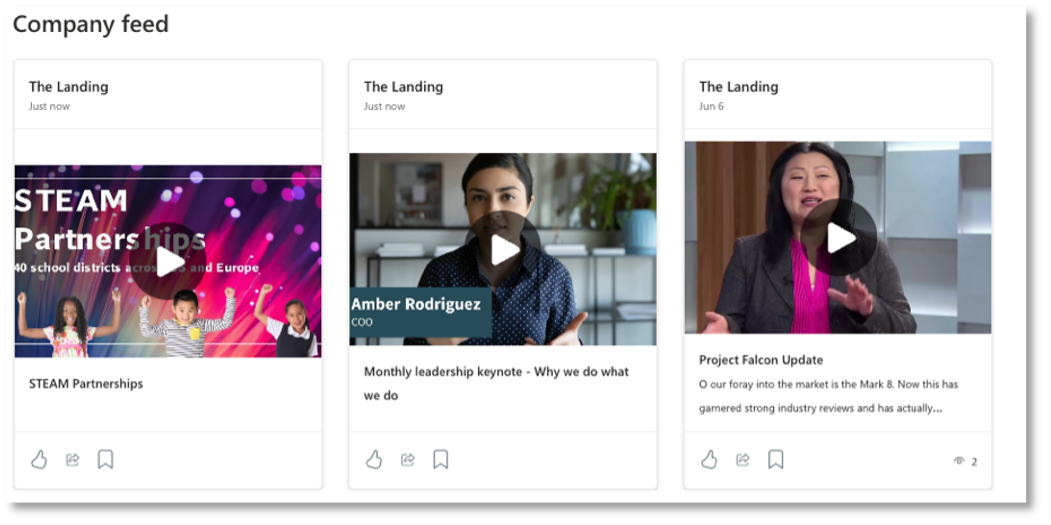Play the Amber Rodriguez keynote video
This screenshot has height=525, width=1051.
(503, 249)
